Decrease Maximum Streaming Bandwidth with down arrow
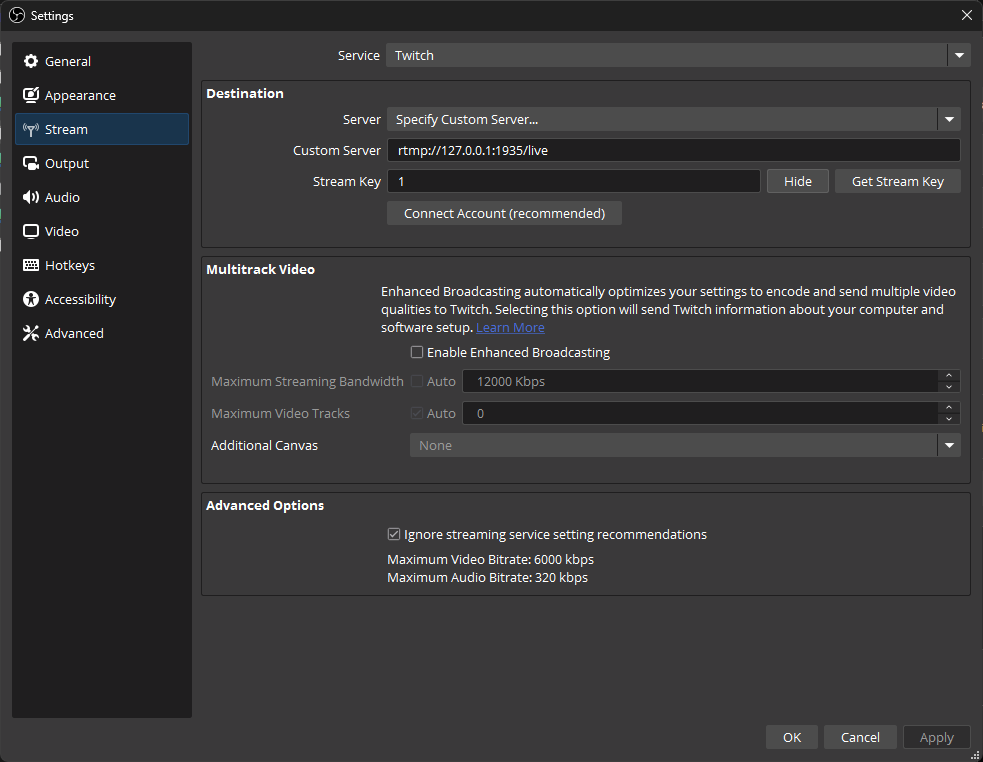The width and height of the screenshot is (983, 762). coord(949,387)
